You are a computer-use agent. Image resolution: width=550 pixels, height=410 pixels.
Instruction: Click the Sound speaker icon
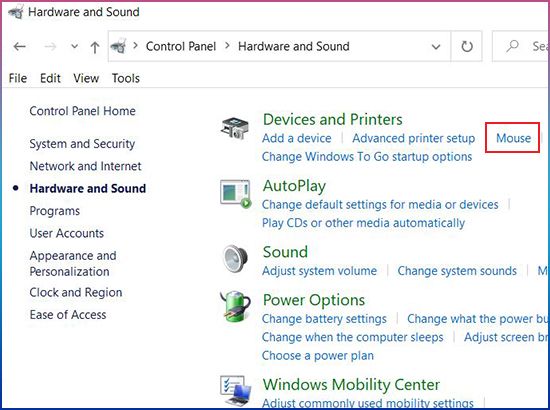click(235, 259)
